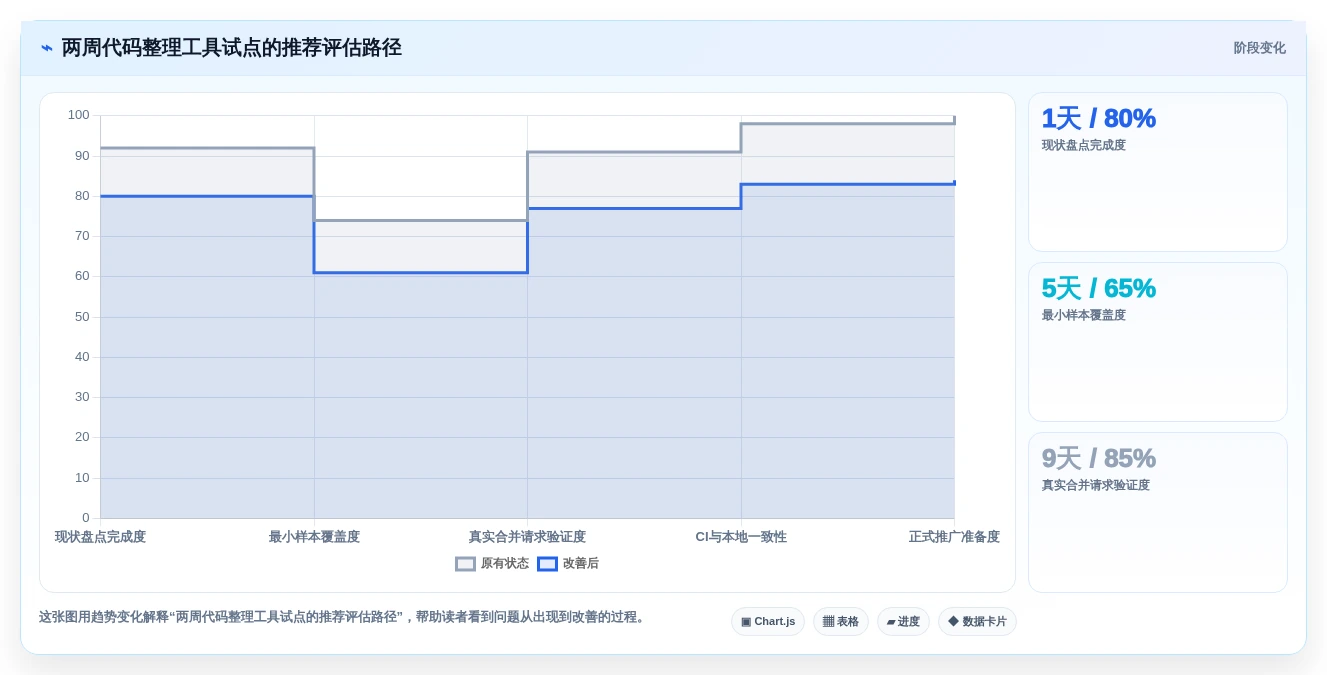Click x-axis label 正式推广准备度

pyautogui.click(x=954, y=537)
